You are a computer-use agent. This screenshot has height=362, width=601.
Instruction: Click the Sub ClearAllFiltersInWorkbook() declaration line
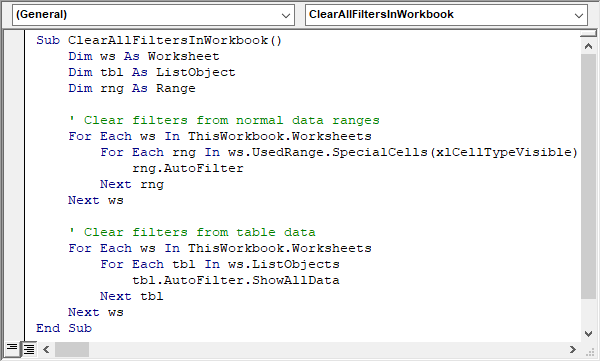[159, 40]
